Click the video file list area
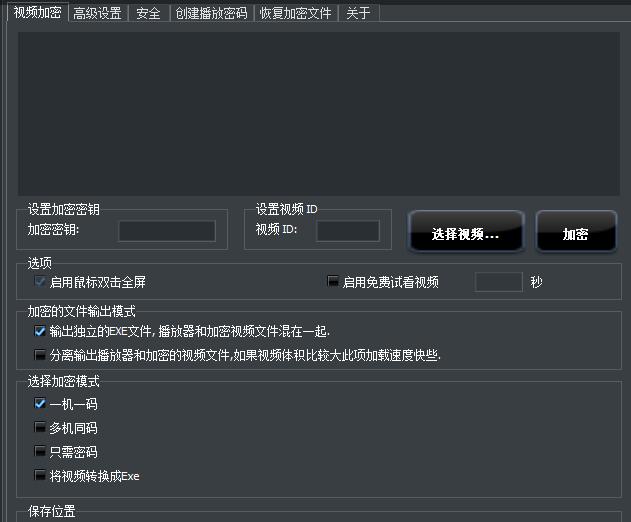631x522 pixels. 319,114
